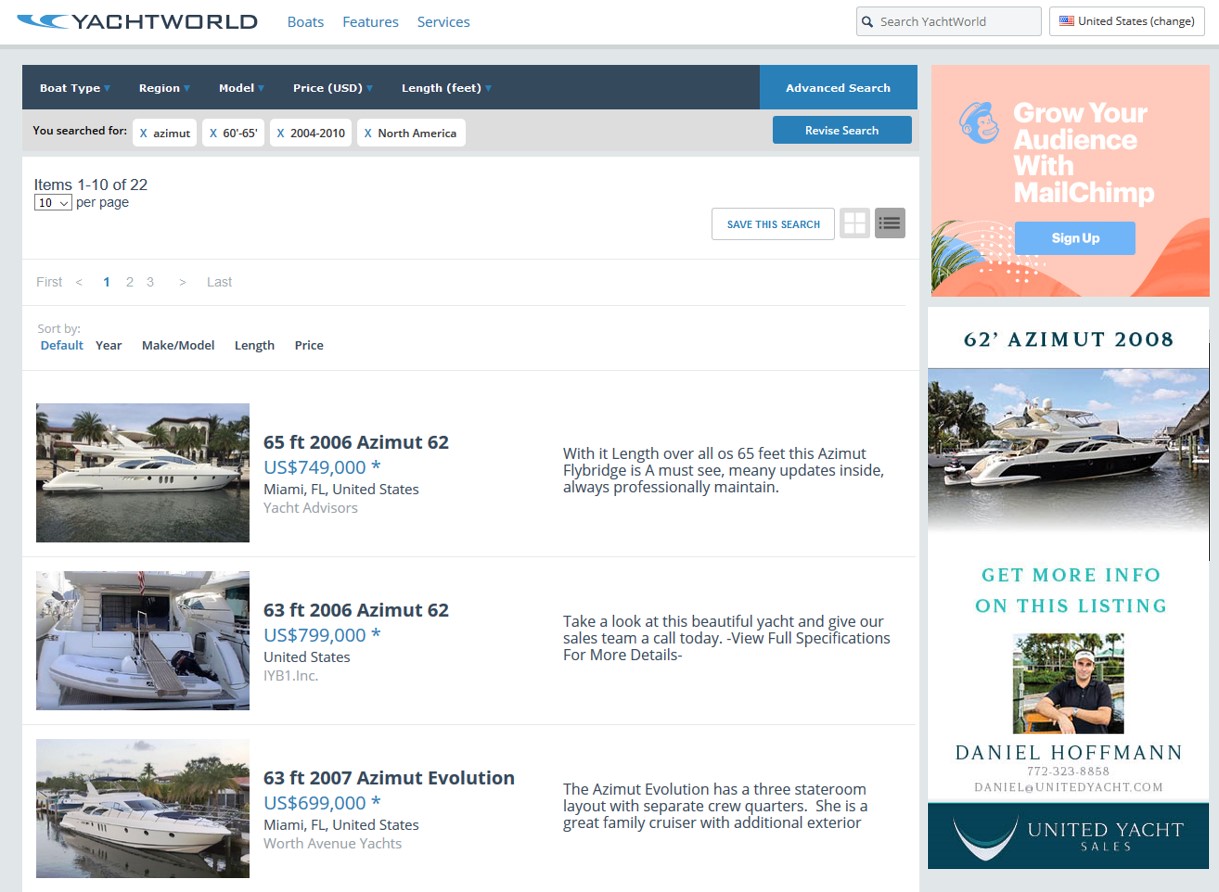Change items per page dropdown

53,203
